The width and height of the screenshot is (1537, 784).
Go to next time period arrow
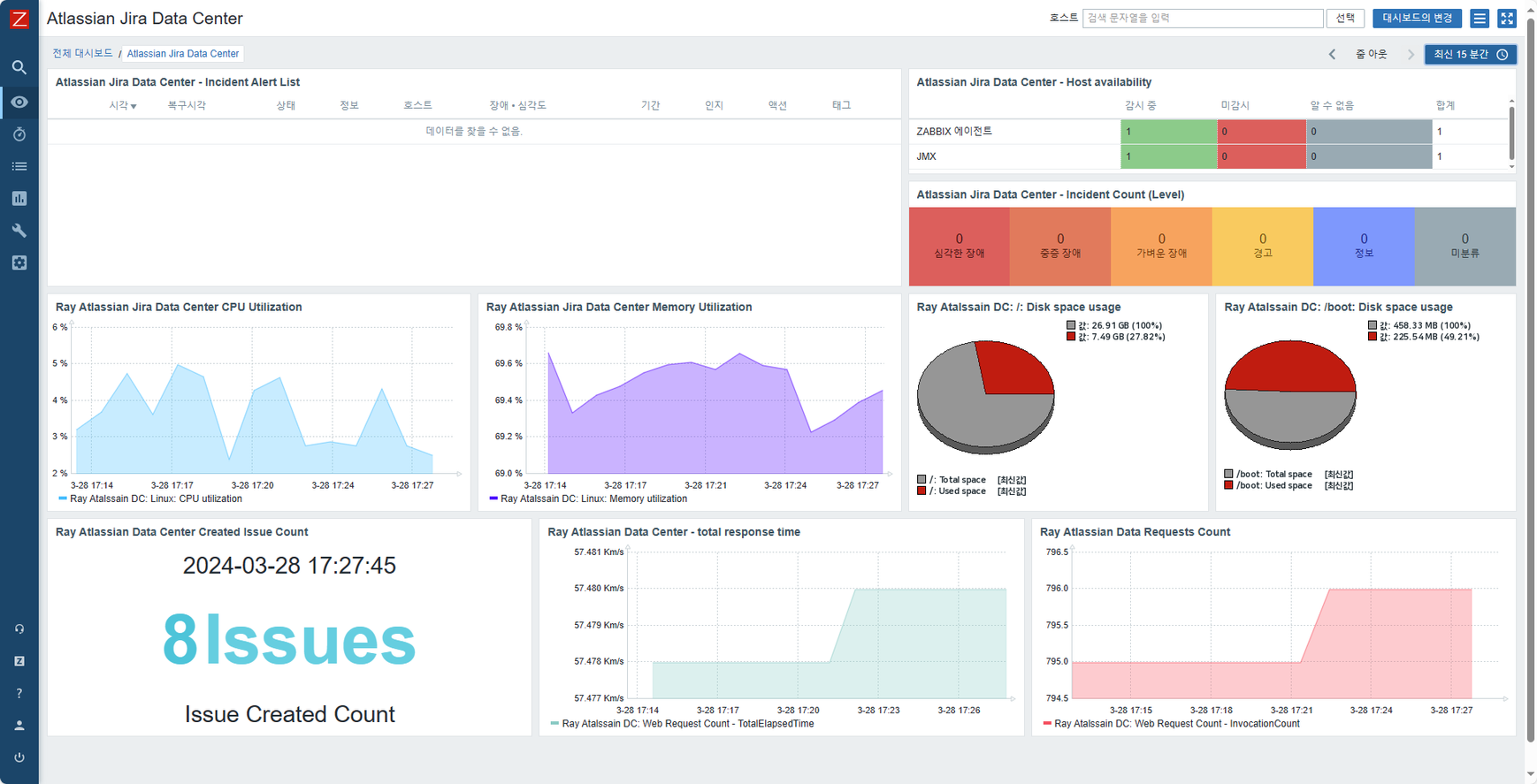(1411, 54)
